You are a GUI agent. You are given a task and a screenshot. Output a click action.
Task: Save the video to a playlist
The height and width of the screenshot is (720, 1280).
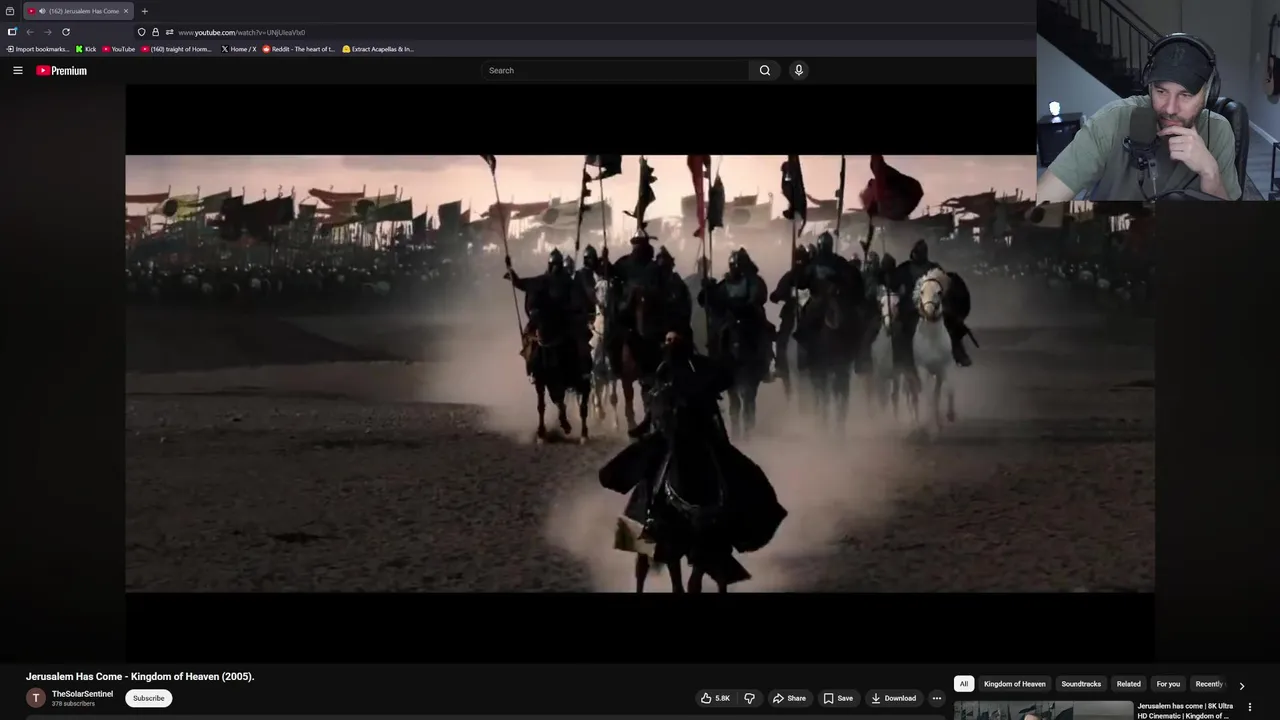tap(838, 698)
